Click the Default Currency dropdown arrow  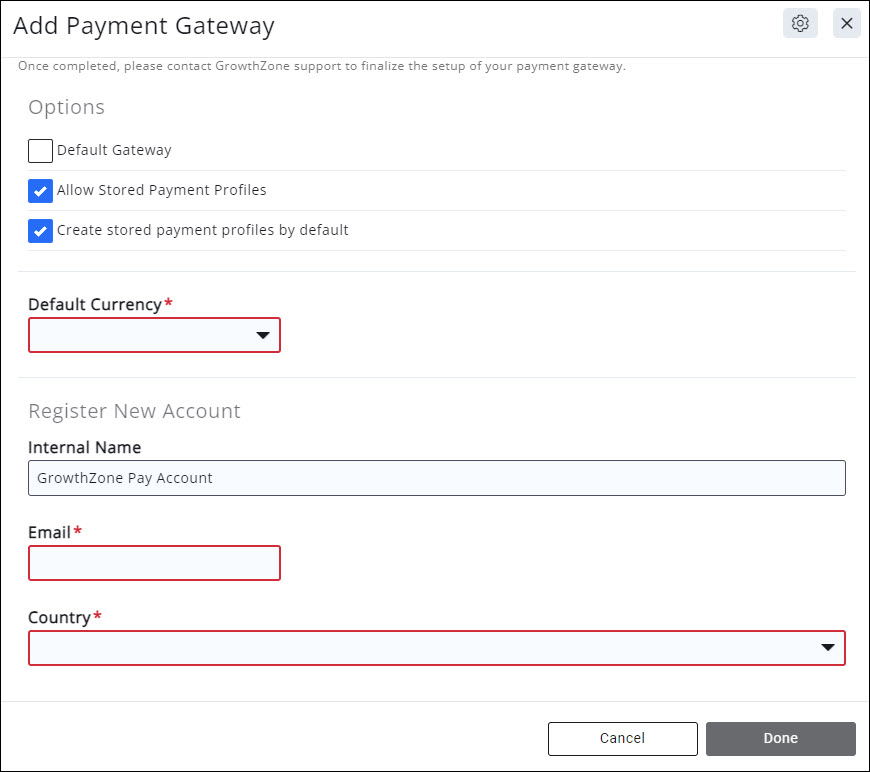[263, 336]
